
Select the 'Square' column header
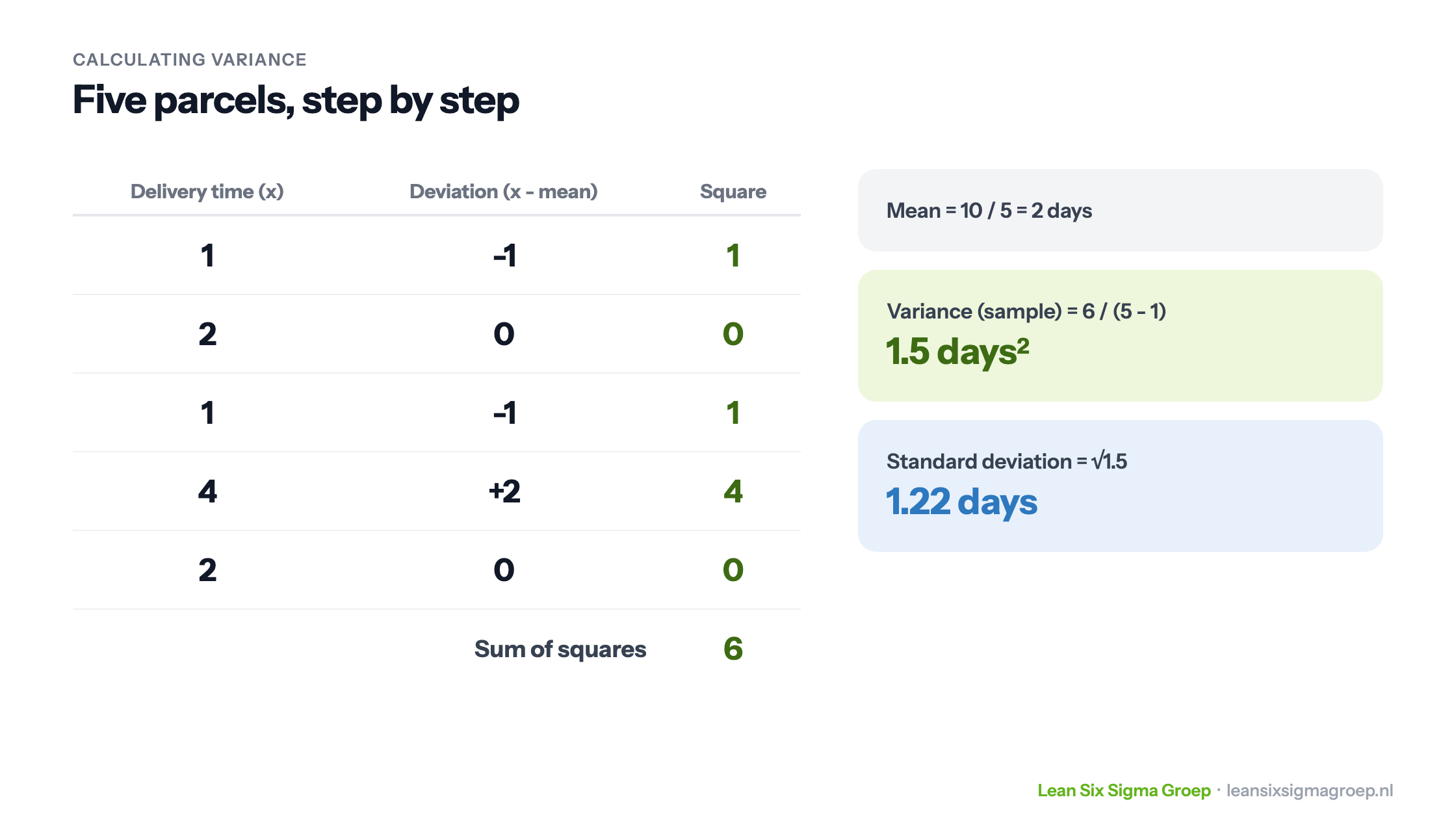pyautogui.click(x=733, y=192)
